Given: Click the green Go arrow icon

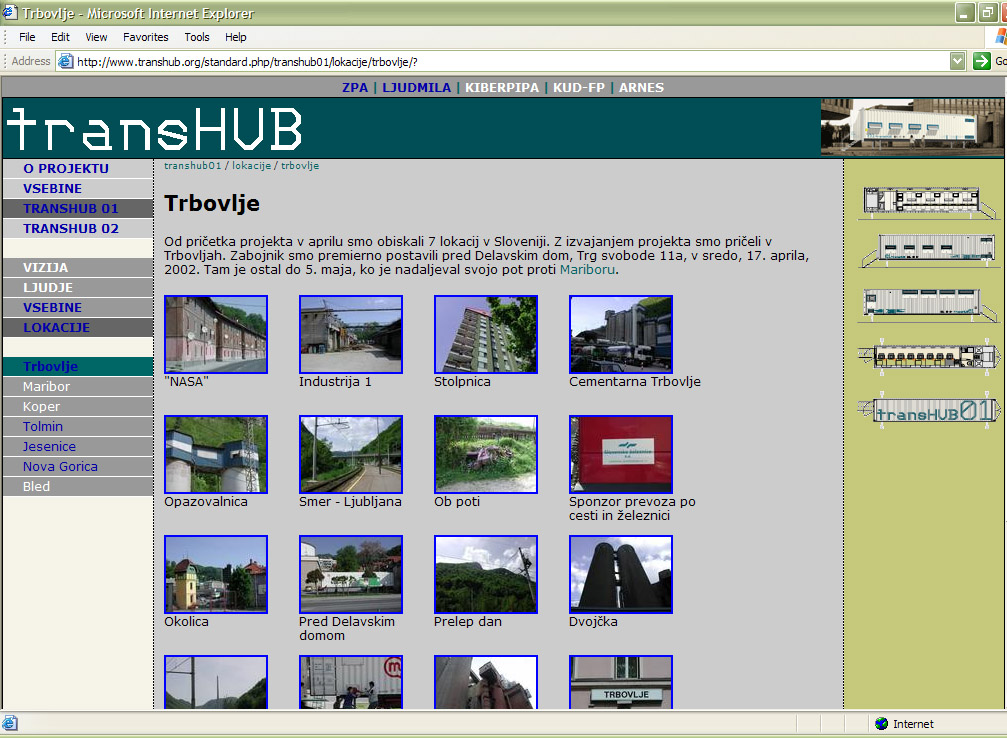Looking at the screenshot, I should click(x=982, y=61).
